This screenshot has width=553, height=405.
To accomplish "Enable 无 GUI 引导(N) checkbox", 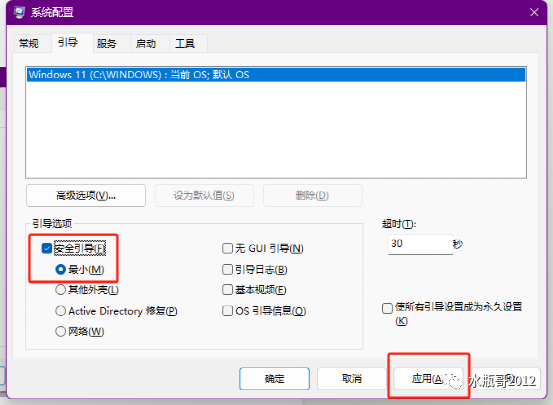I will (227, 248).
